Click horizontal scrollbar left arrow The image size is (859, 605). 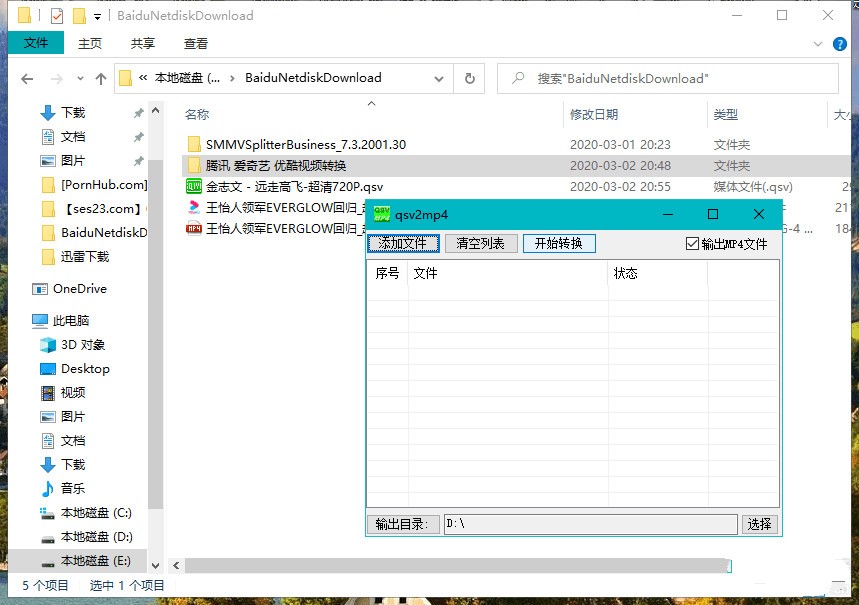tap(176, 566)
